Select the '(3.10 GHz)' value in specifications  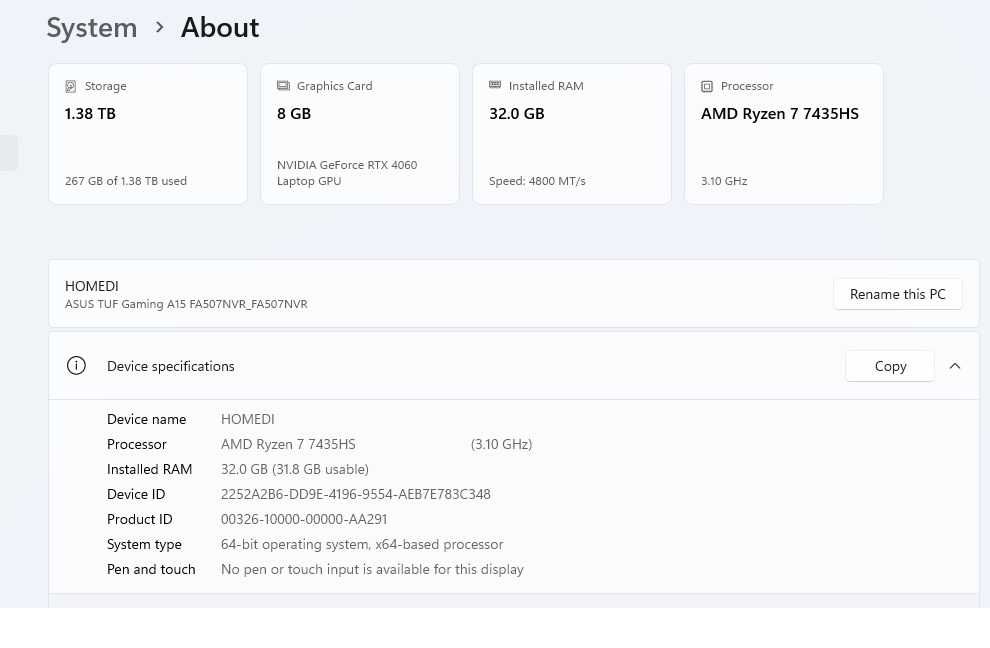coord(501,445)
